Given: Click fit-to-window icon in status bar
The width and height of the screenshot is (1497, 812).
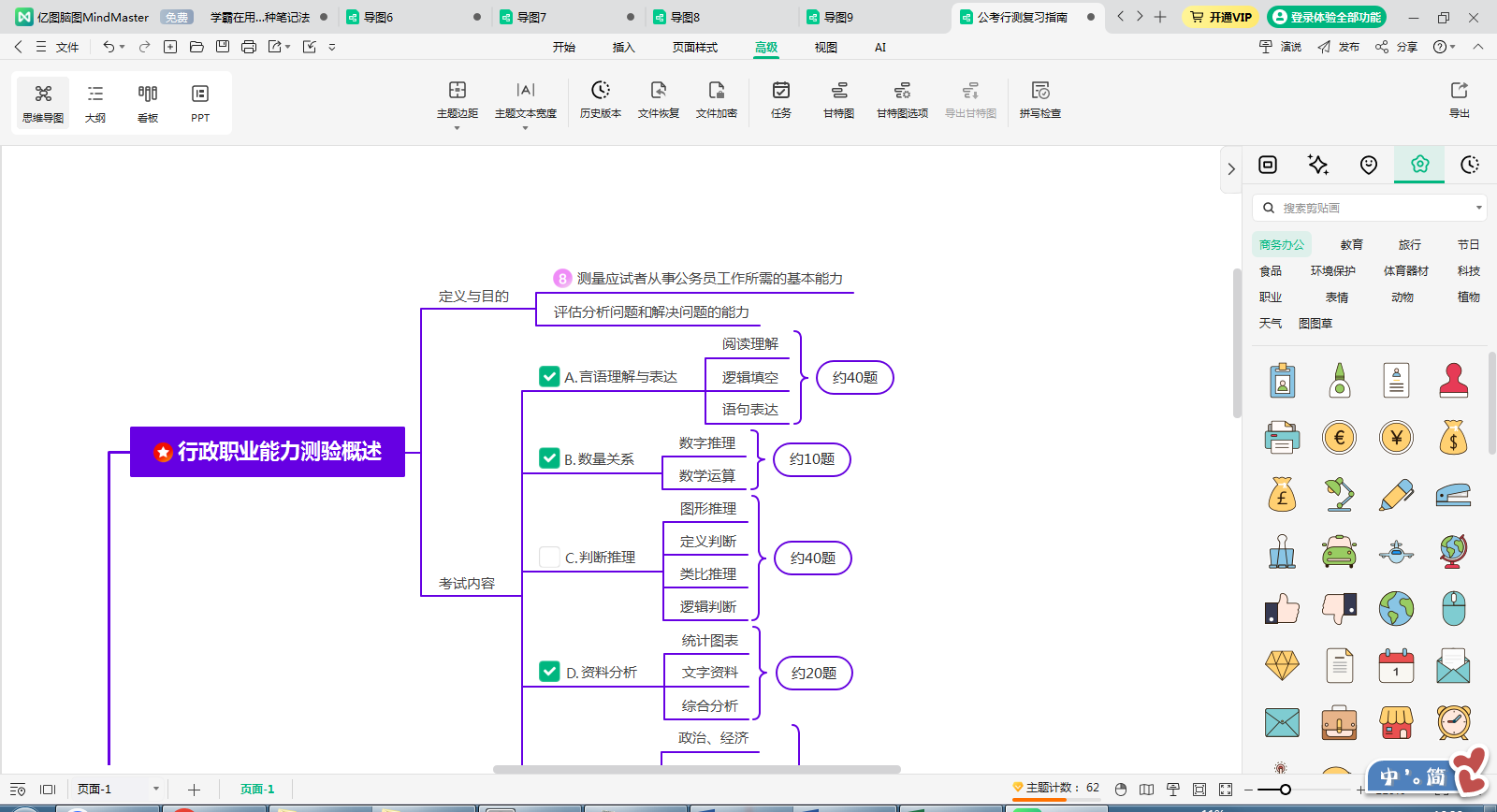Looking at the screenshot, I should coord(1199,790).
